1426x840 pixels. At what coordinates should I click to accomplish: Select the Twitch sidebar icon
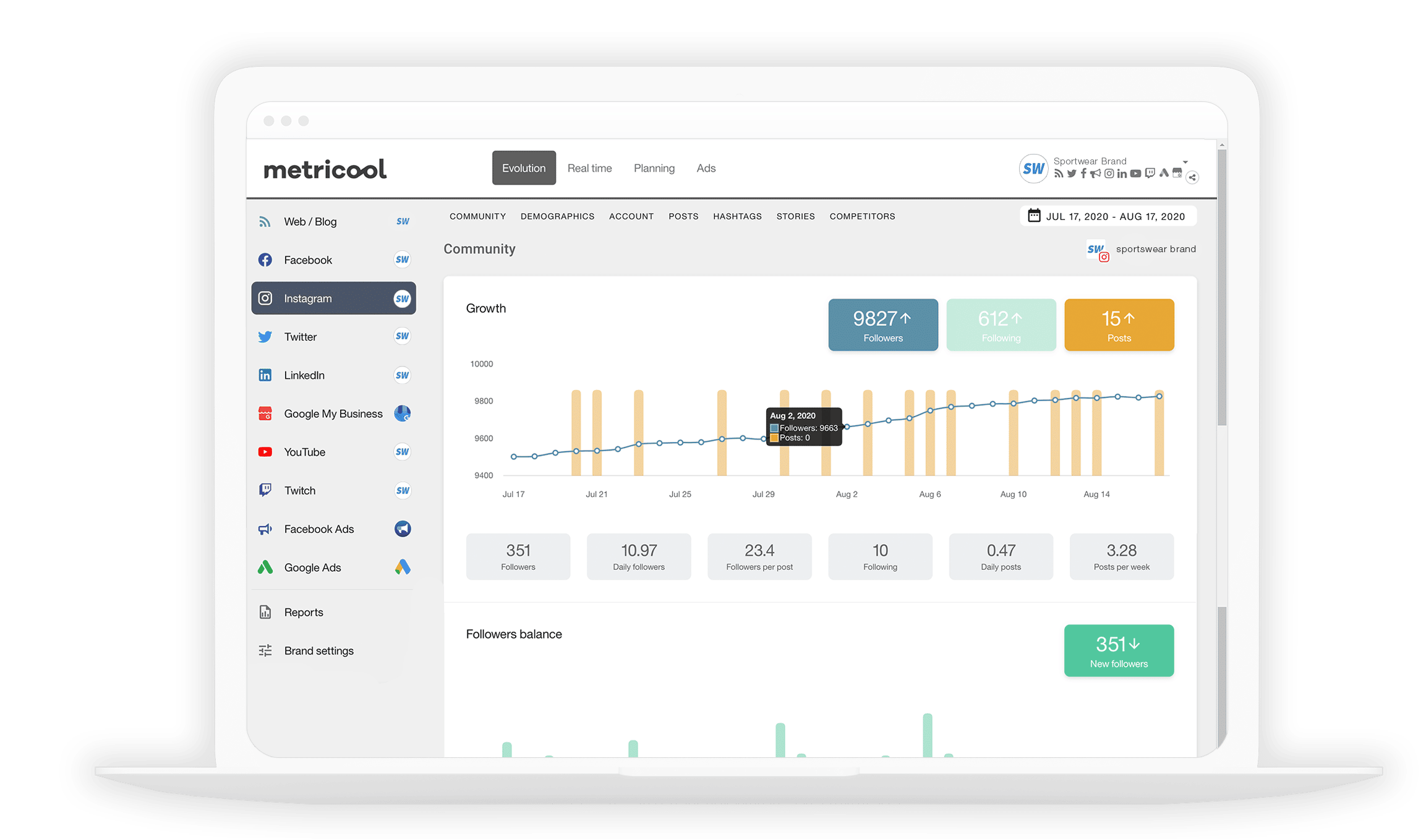265,491
